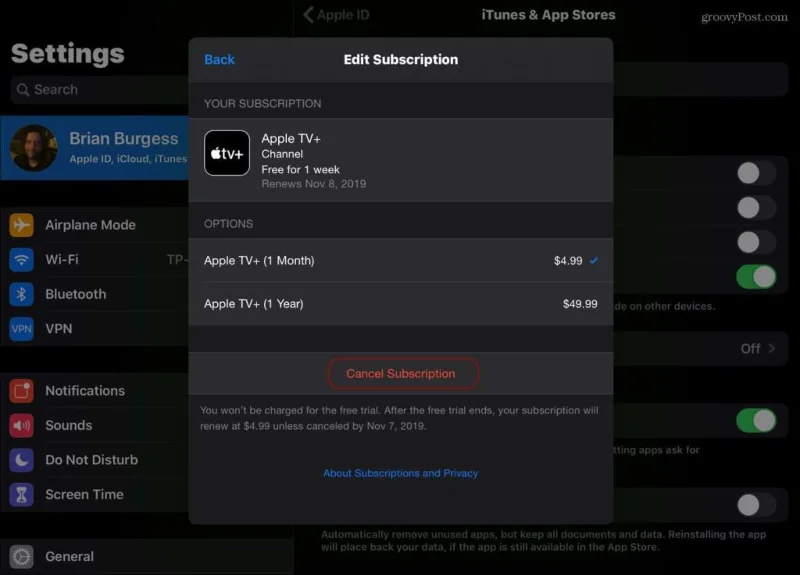800x575 pixels.
Task: Open the Off setting chevron row
Action: pos(701,348)
